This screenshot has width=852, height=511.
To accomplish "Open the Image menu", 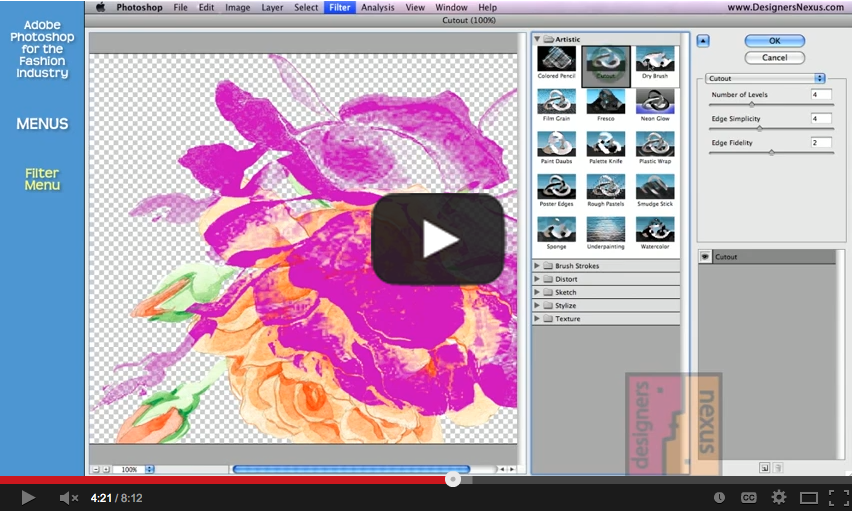I will click(237, 7).
